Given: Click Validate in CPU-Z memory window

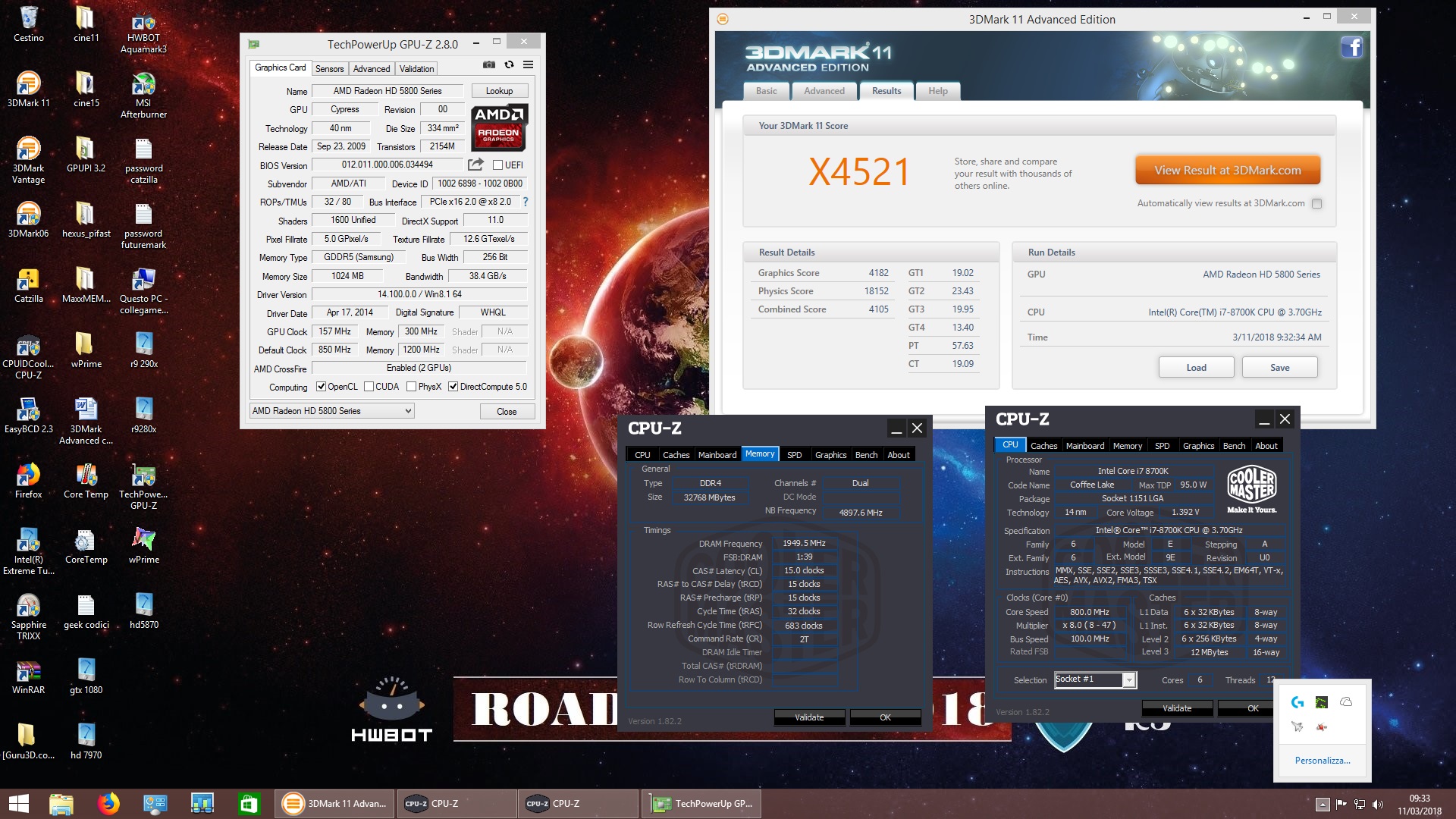Looking at the screenshot, I should coord(809,717).
